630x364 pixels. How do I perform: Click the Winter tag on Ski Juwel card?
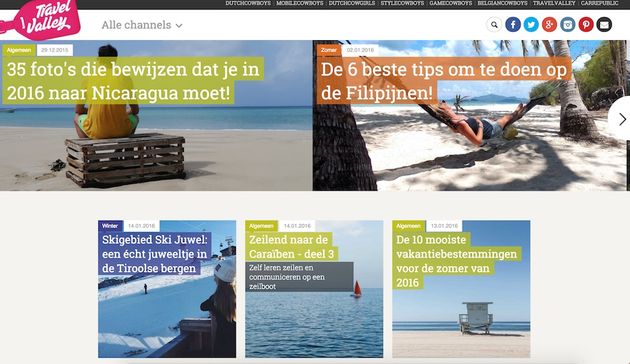[110, 226]
